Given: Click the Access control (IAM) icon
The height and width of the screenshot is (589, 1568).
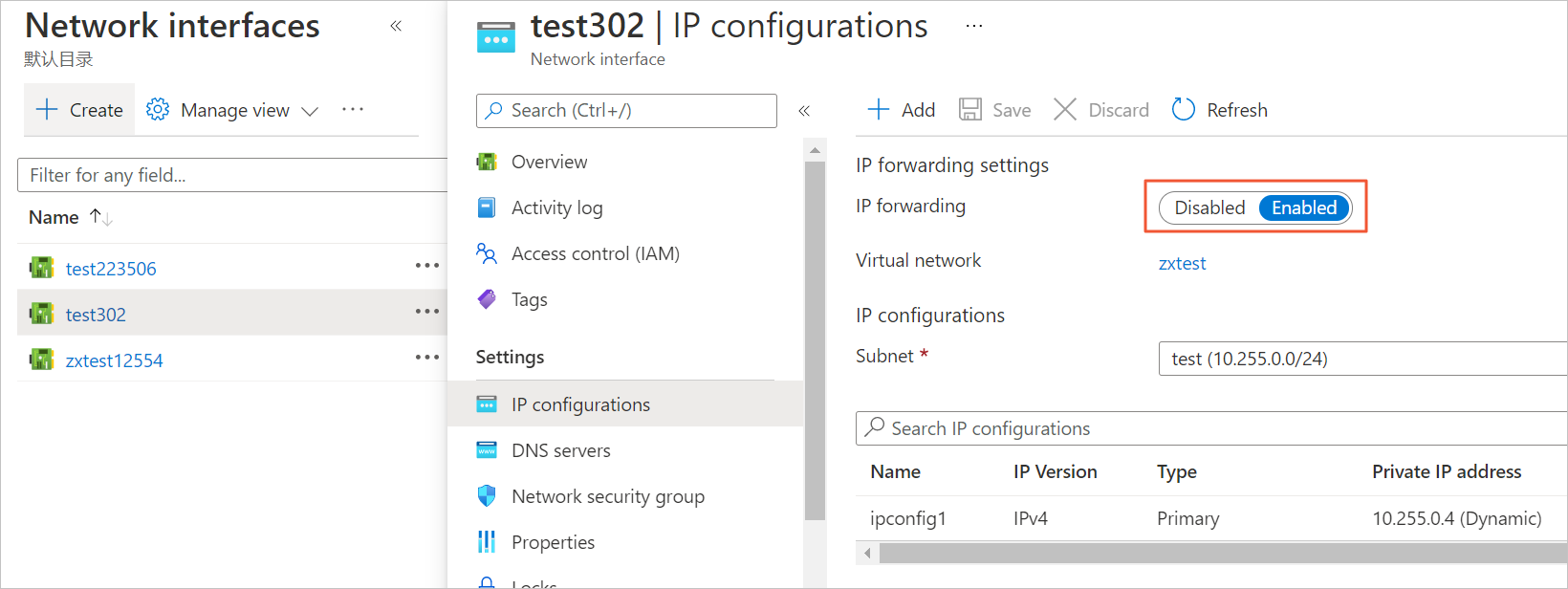Looking at the screenshot, I should (487, 253).
